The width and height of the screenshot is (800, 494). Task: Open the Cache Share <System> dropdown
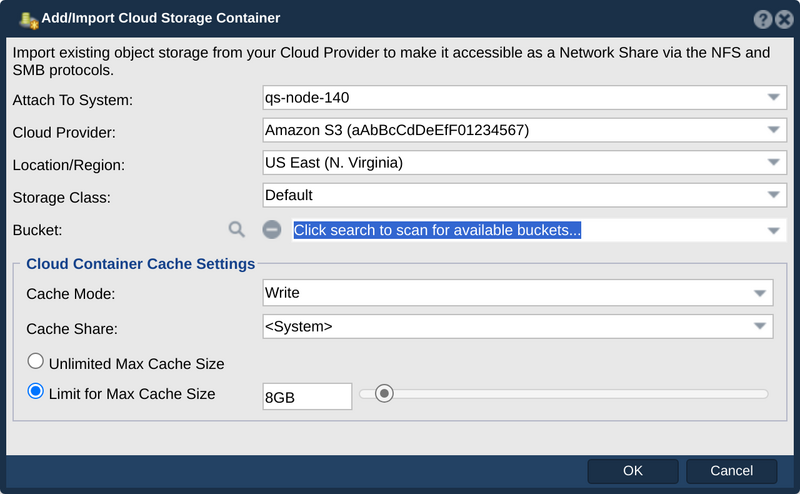518,327
